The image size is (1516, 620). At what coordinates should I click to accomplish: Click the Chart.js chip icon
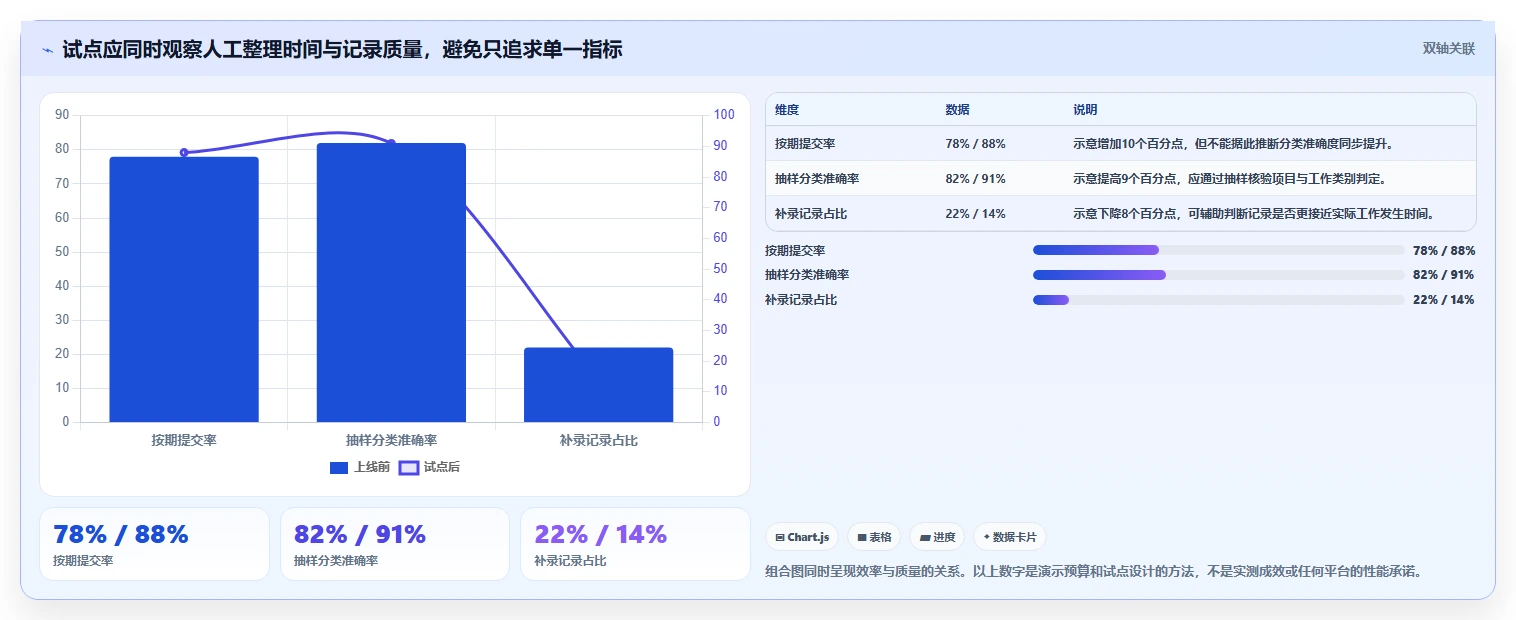[x=779, y=537]
